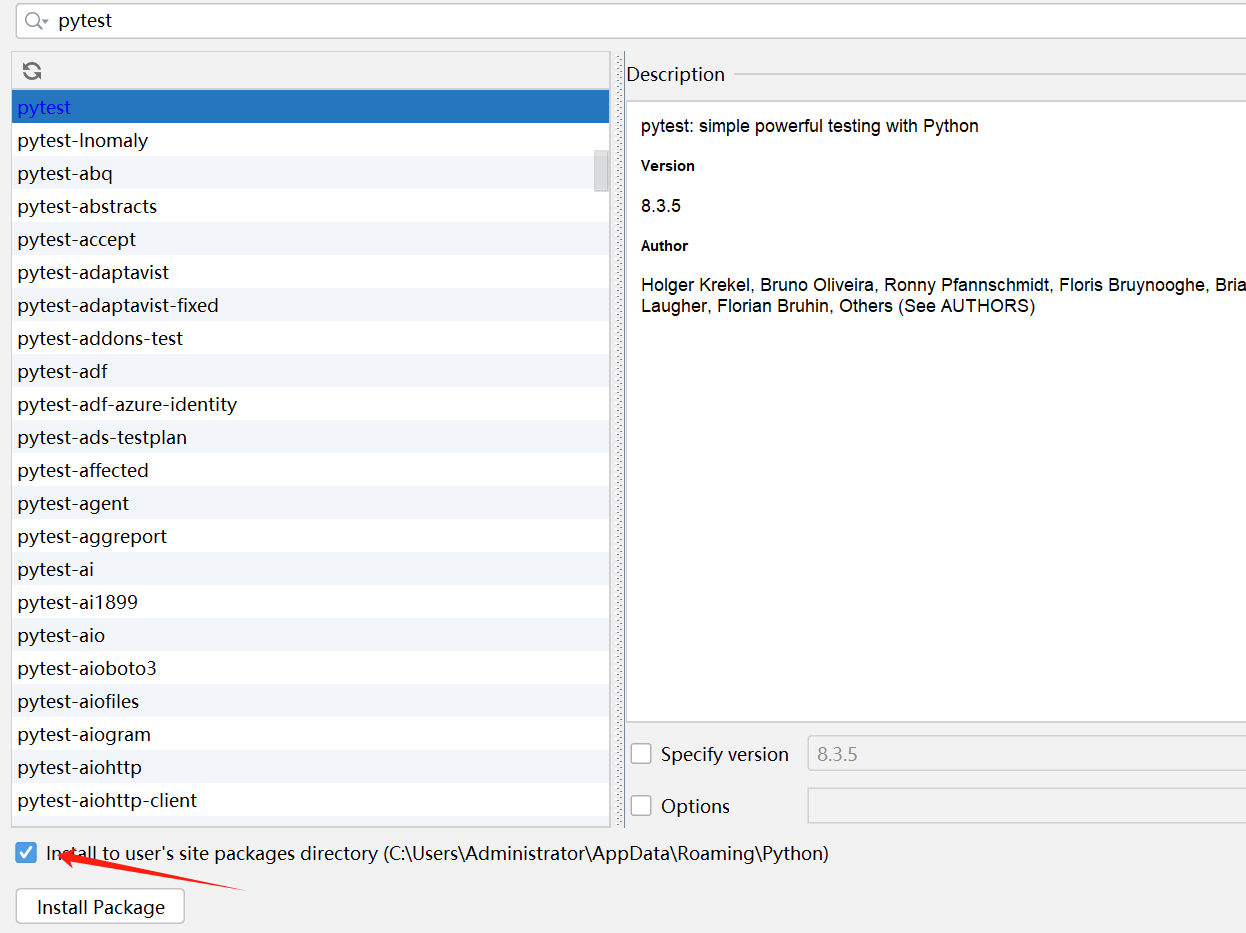Image resolution: width=1246 pixels, height=933 pixels.
Task: Click the version number 8.3.5 in description
Action: tap(661, 206)
